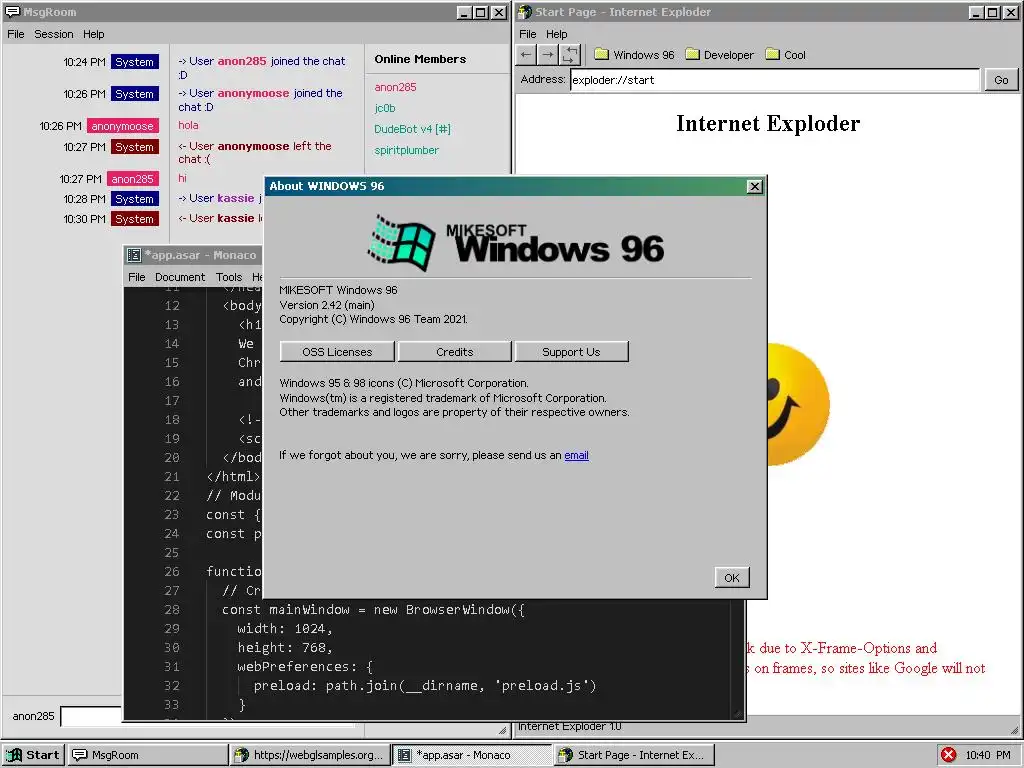Open the File menu in Monaco
The width and height of the screenshot is (1024, 768).
(136, 277)
